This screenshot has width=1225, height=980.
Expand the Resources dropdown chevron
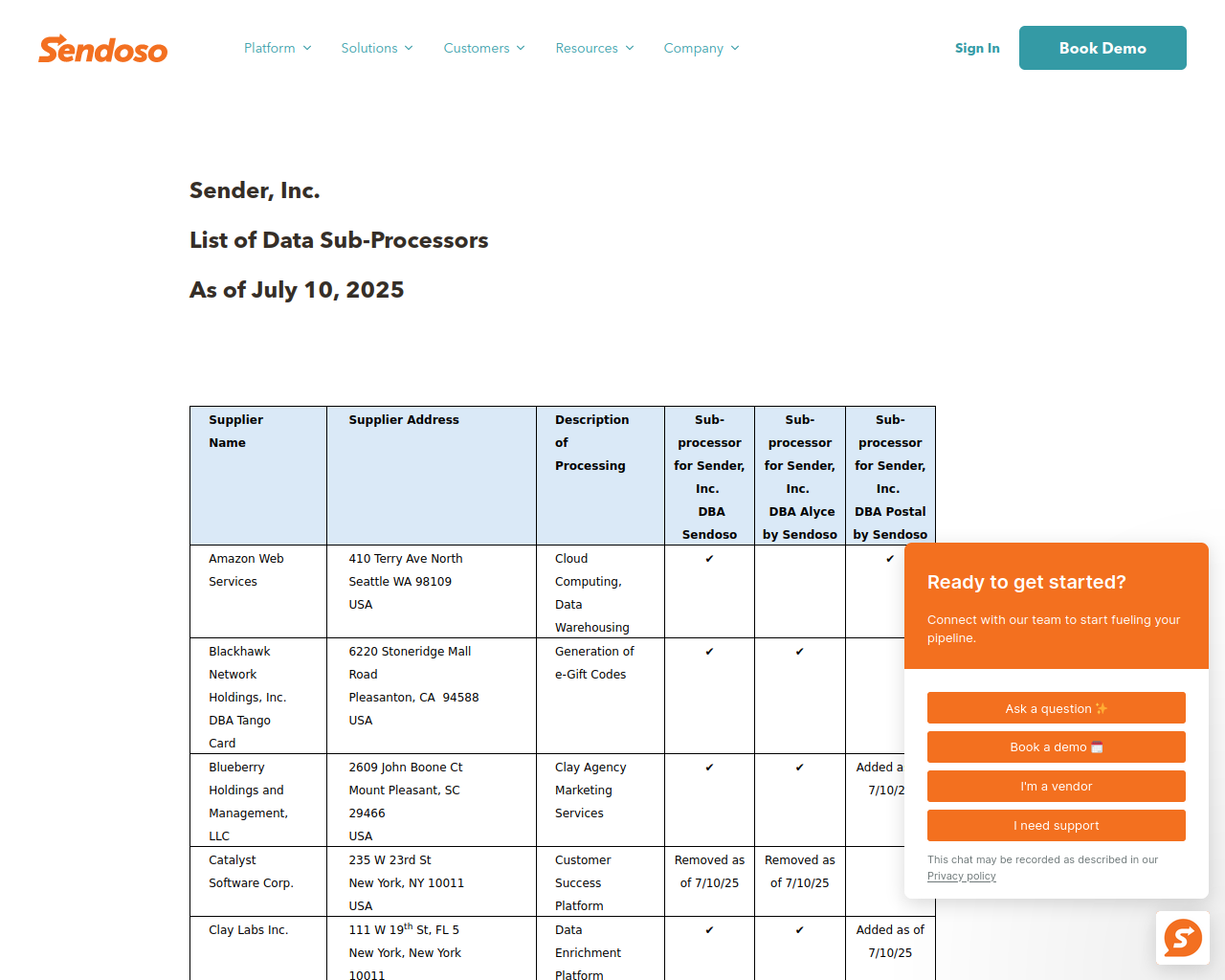(x=630, y=48)
